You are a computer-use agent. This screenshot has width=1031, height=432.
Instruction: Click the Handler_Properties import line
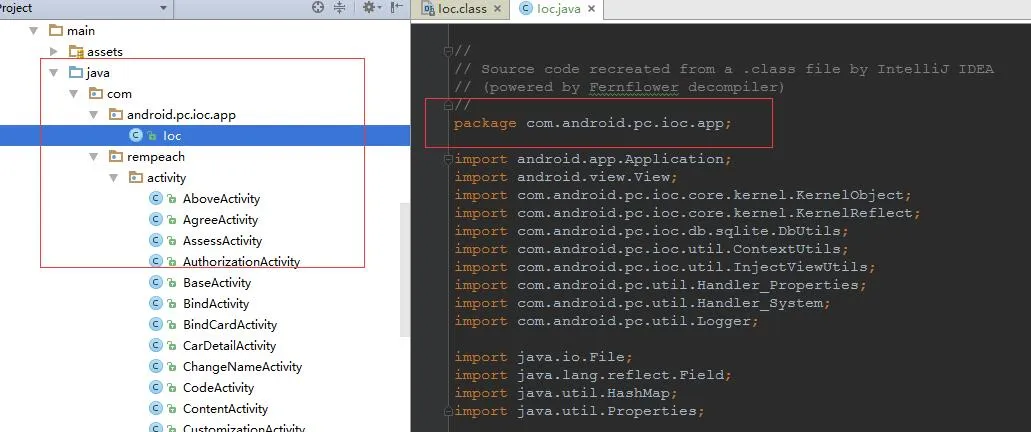(661, 285)
